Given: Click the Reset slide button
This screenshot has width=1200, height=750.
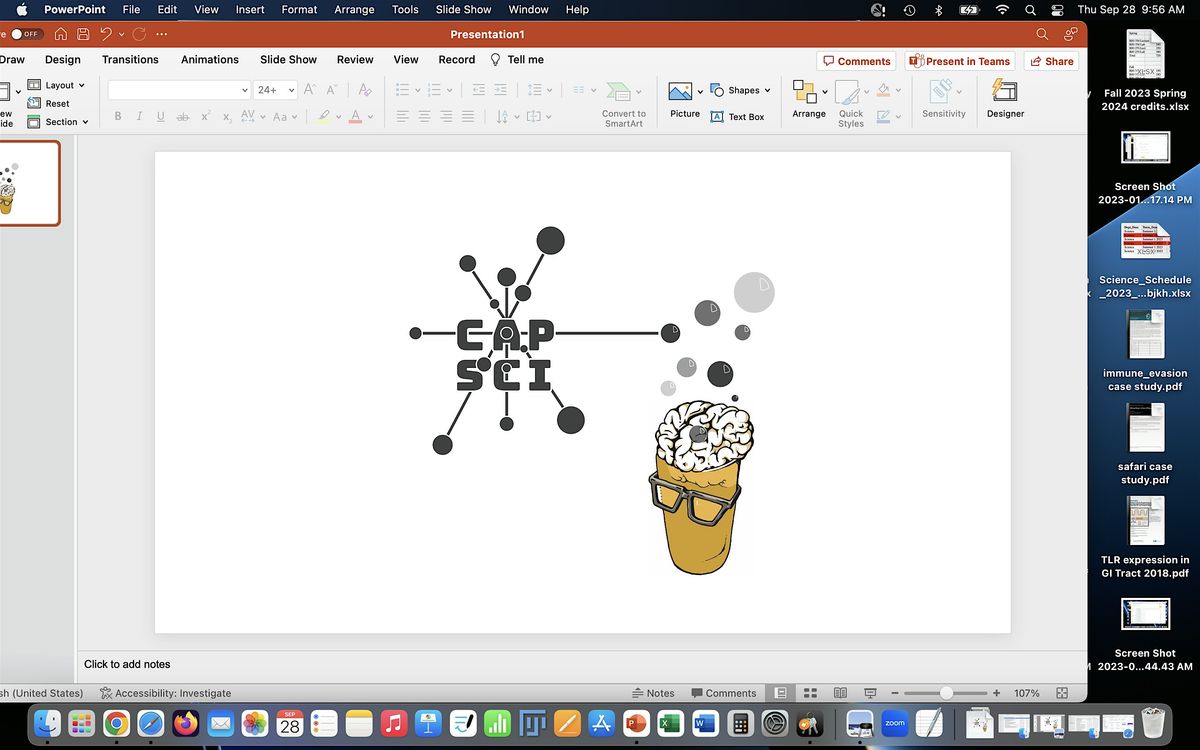Looking at the screenshot, I should 48,103.
